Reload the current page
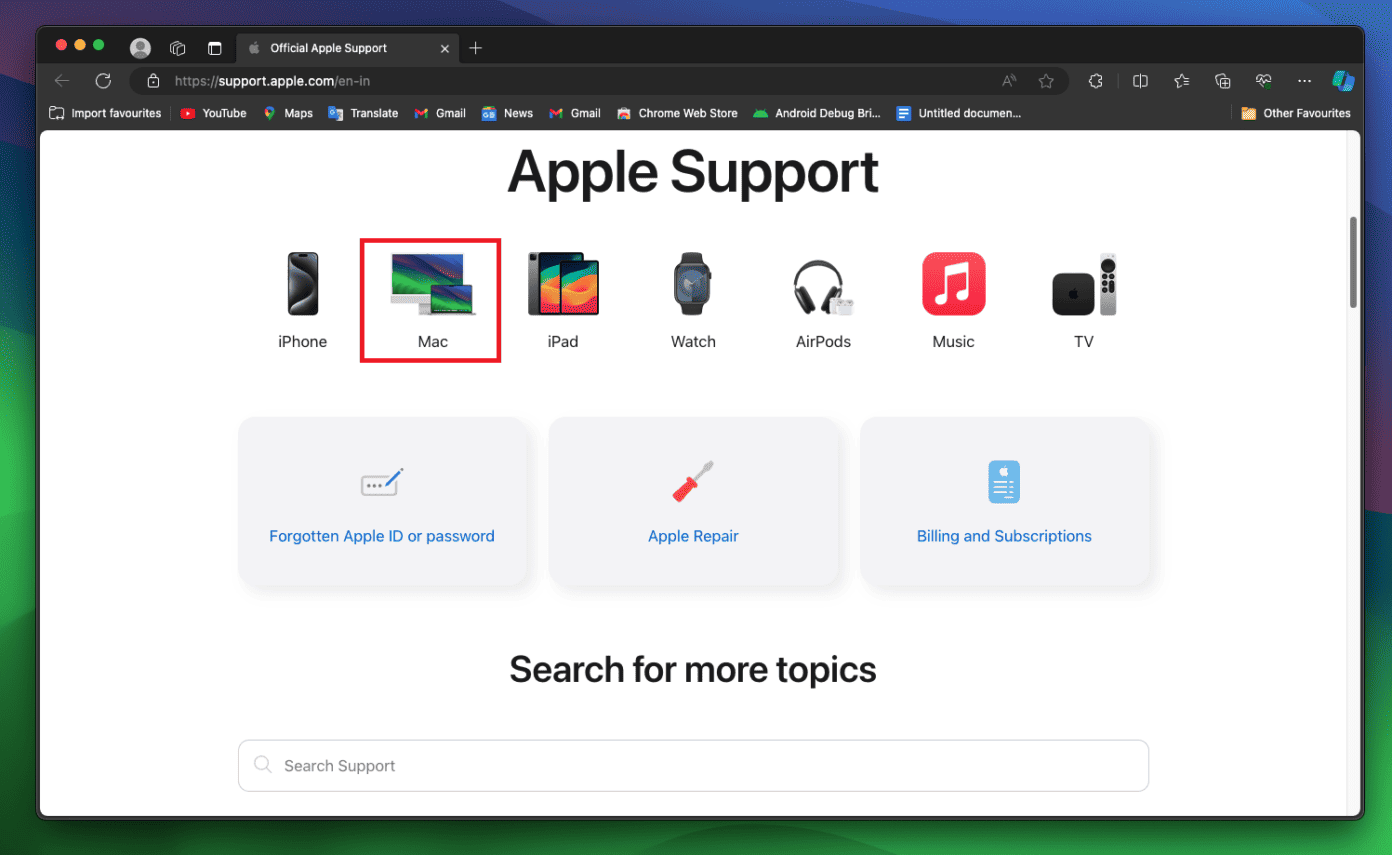 coord(103,80)
